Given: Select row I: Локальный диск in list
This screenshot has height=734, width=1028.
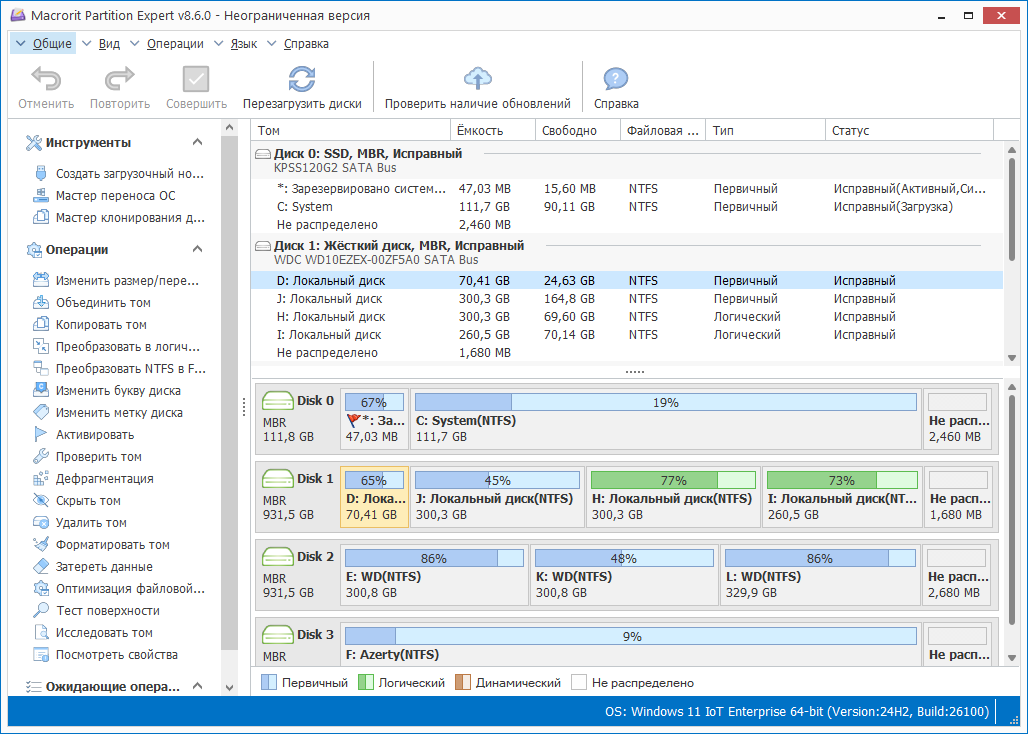Looking at the screenshot, I should [627, 335].
